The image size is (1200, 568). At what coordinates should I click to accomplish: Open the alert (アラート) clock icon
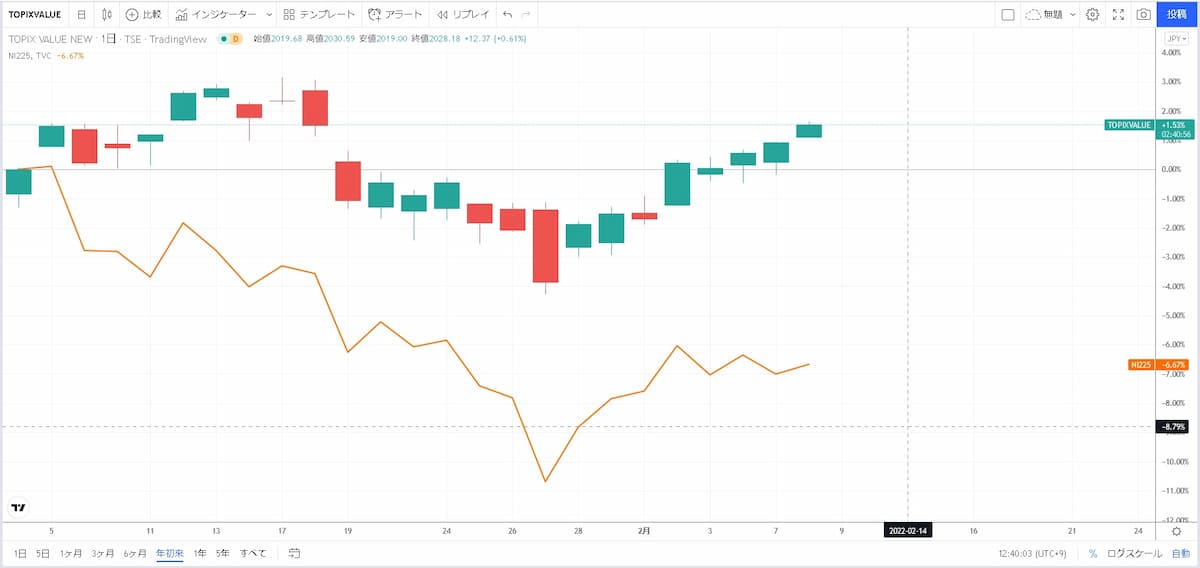tap(375, 15)
